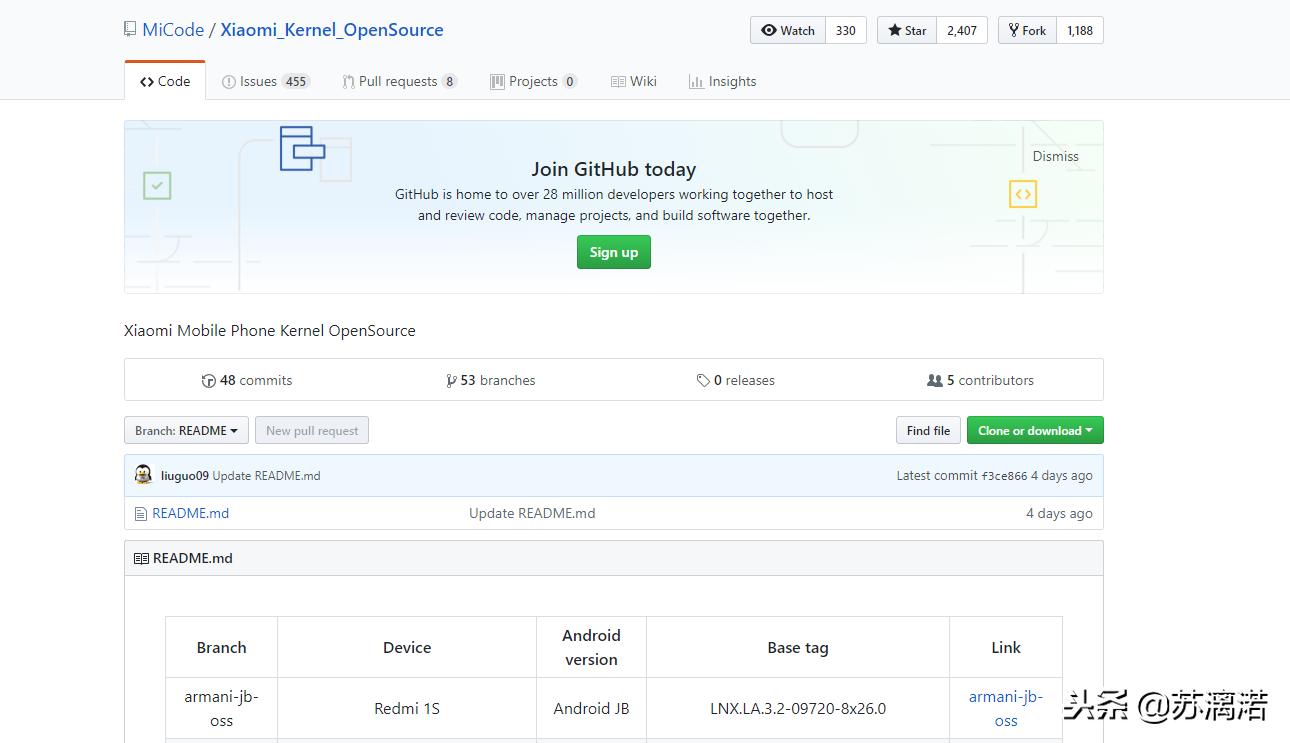Click the releases tag icon
Viewport: 1290px width, 743px height.
tap(703, 381)
